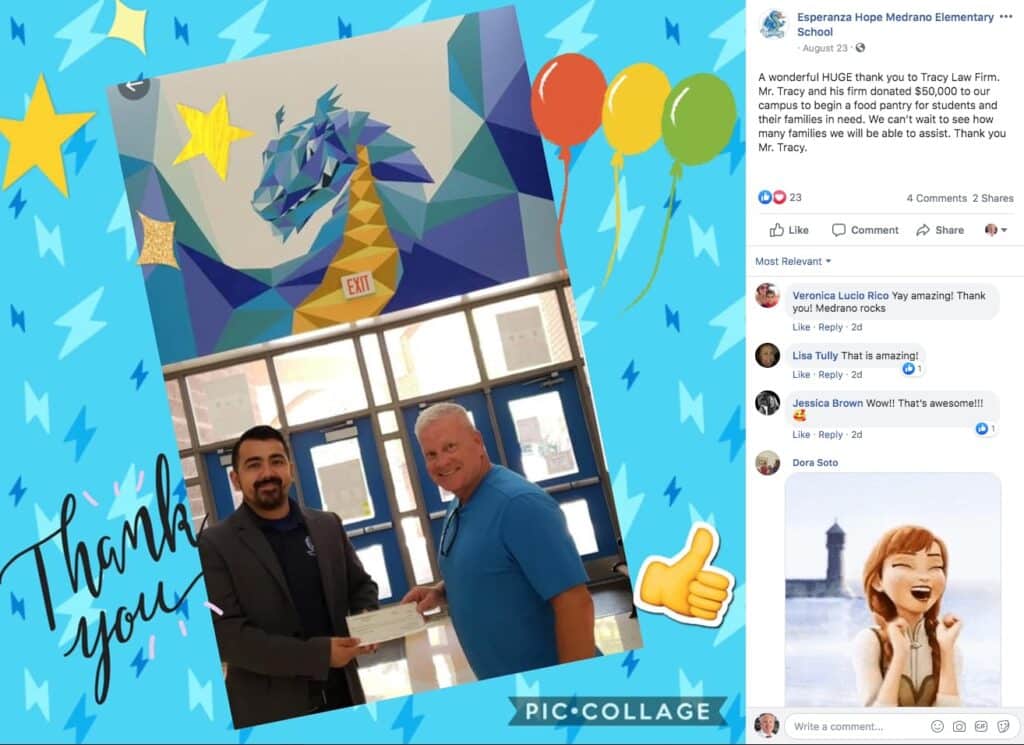Attach a photo using the camera icon
Viewport: 1024px width, 745px height.
click(x=959, y=726)
